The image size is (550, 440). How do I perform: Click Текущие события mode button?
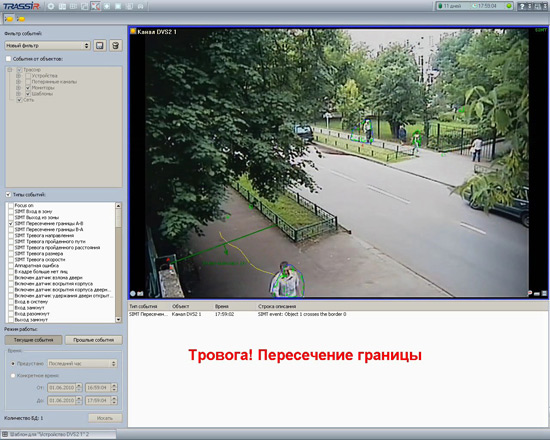click(x=33, y=340)
